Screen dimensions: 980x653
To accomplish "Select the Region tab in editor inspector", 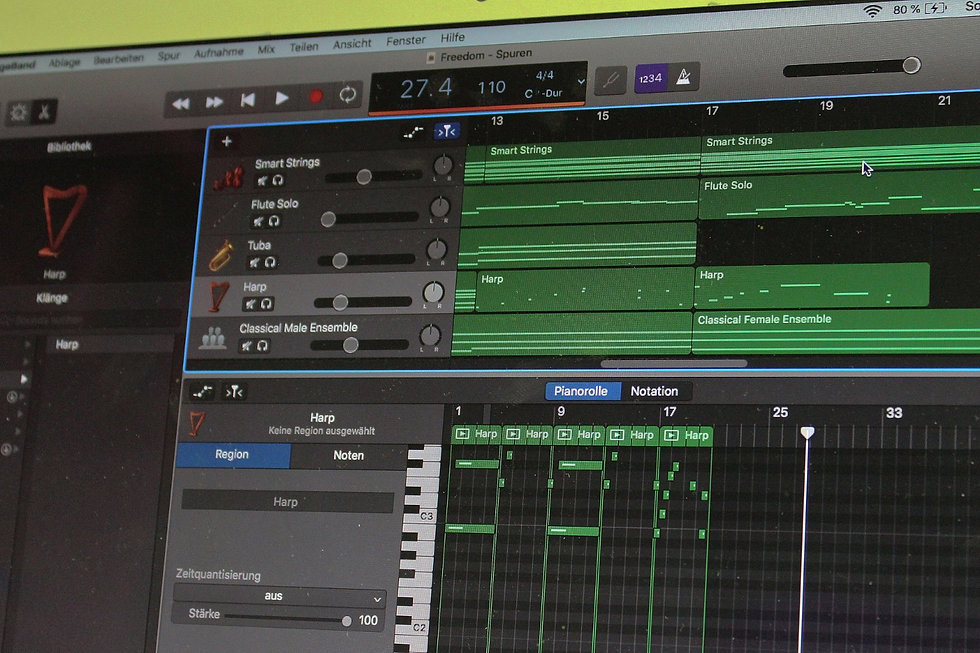I will [x=232, y=455].
